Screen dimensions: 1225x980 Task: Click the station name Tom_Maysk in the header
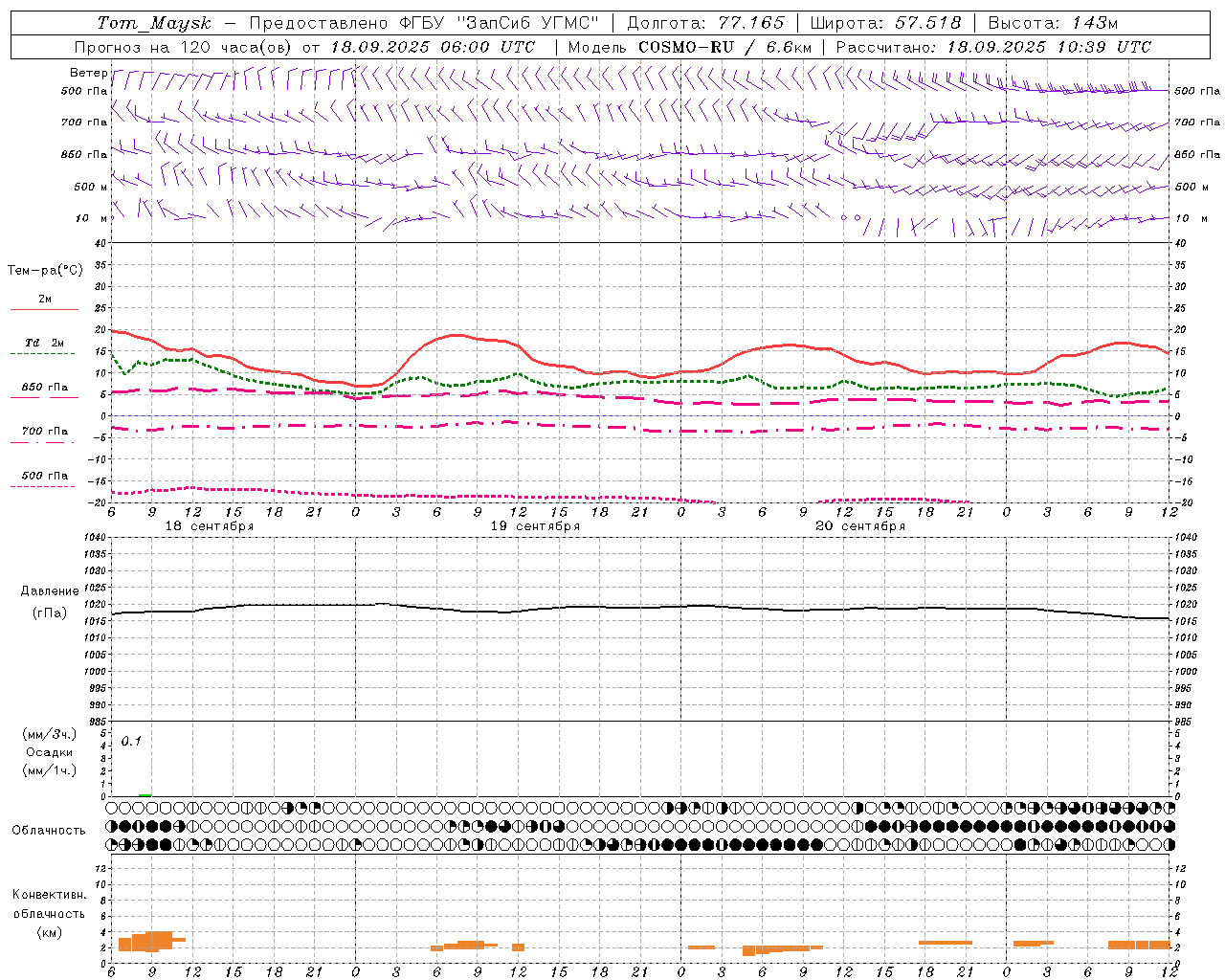click(155, 23)
